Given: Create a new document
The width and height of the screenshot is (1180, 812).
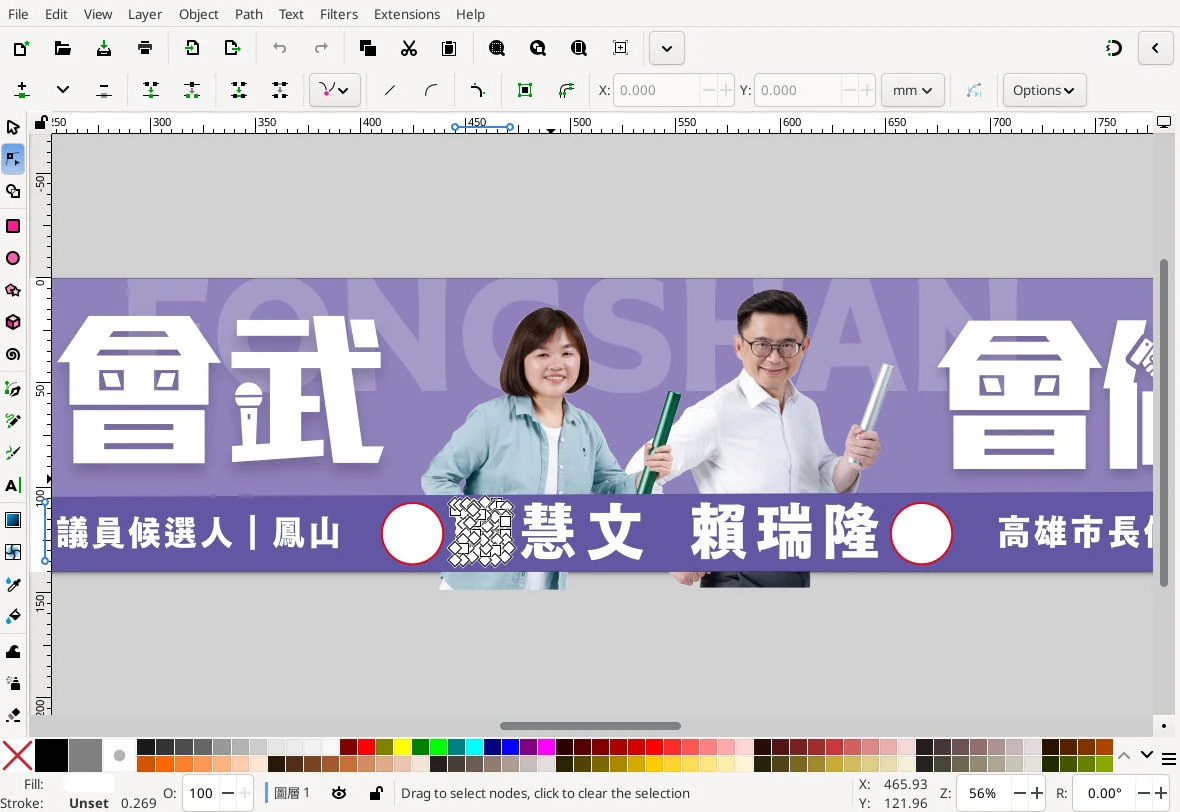Looking at the screenshot, I should pos(22,48).
